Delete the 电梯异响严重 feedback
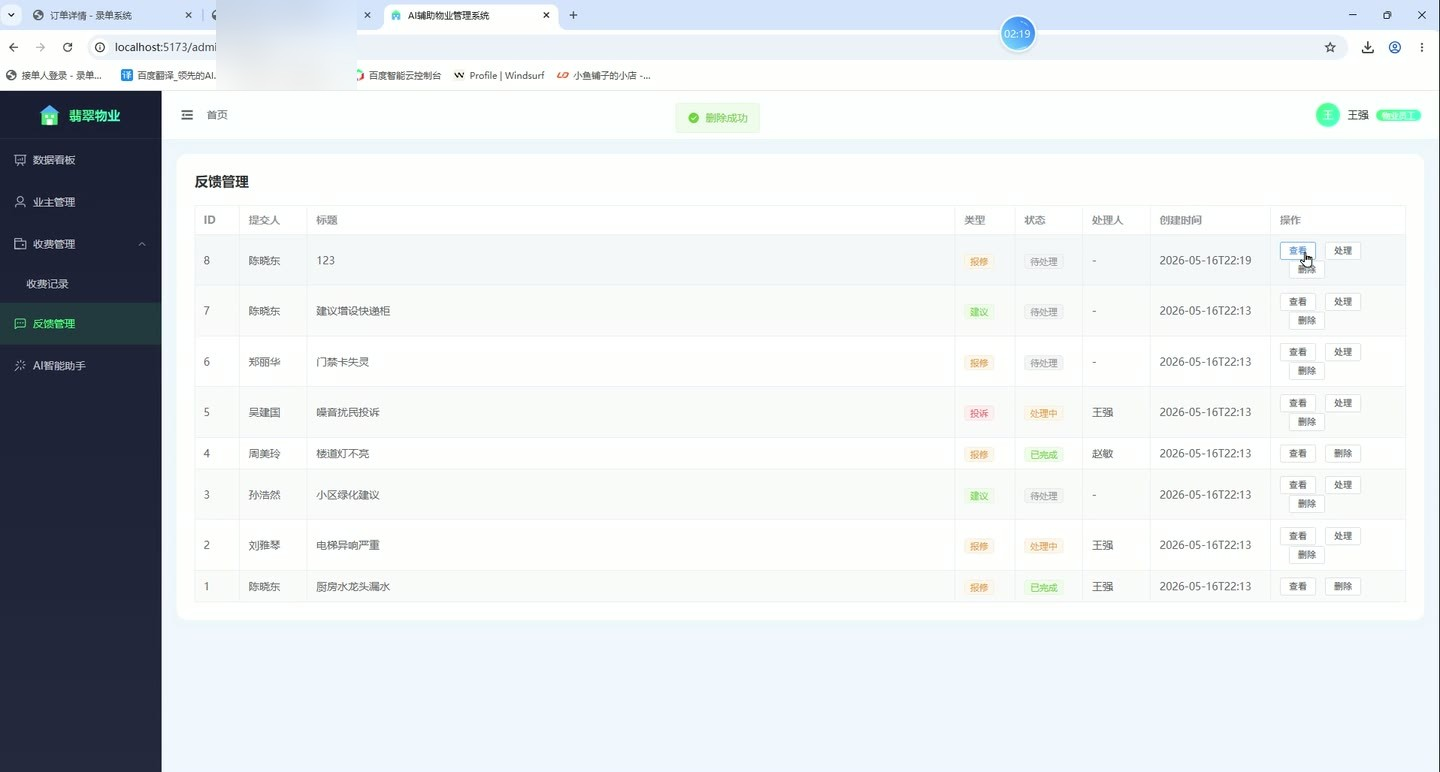 coord(1307,555)
